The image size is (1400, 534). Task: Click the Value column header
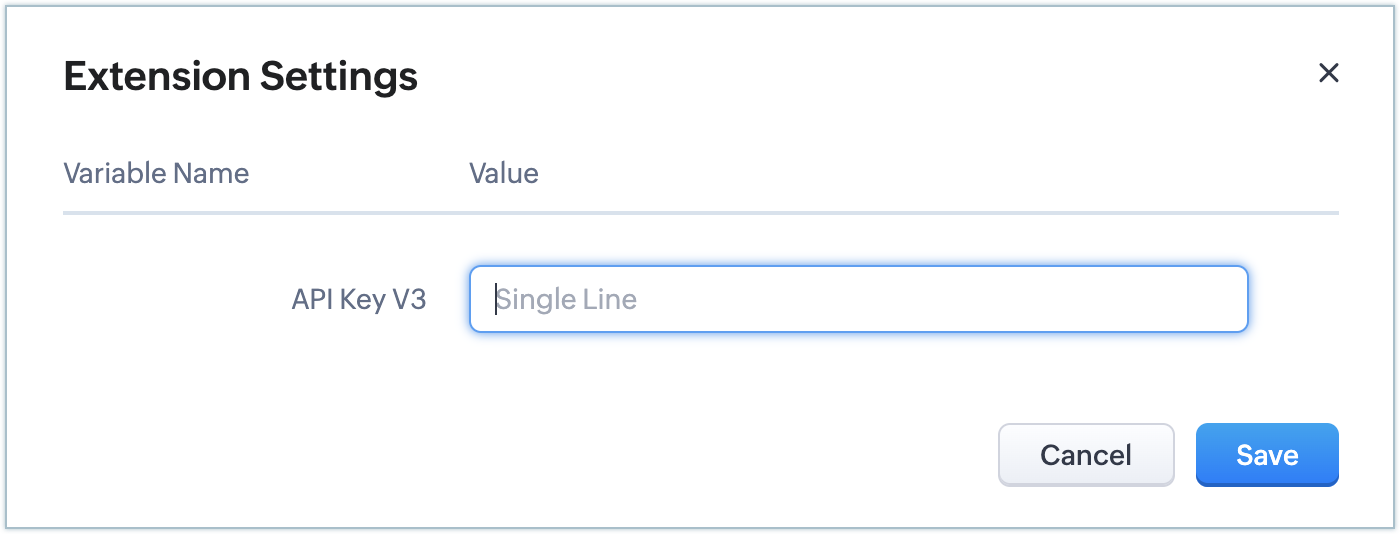pos(504,173)
